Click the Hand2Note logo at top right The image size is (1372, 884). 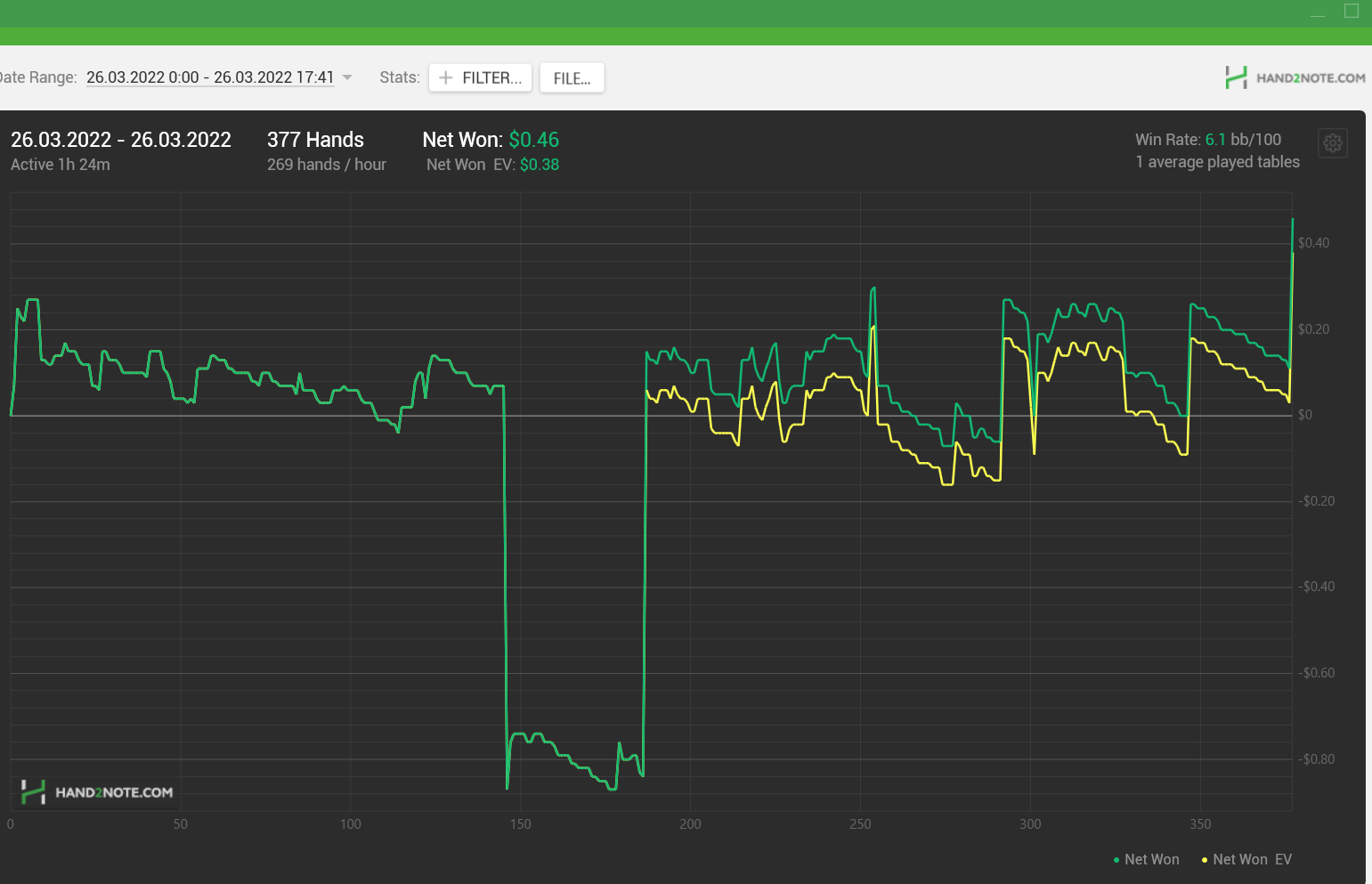(1295, 78)
